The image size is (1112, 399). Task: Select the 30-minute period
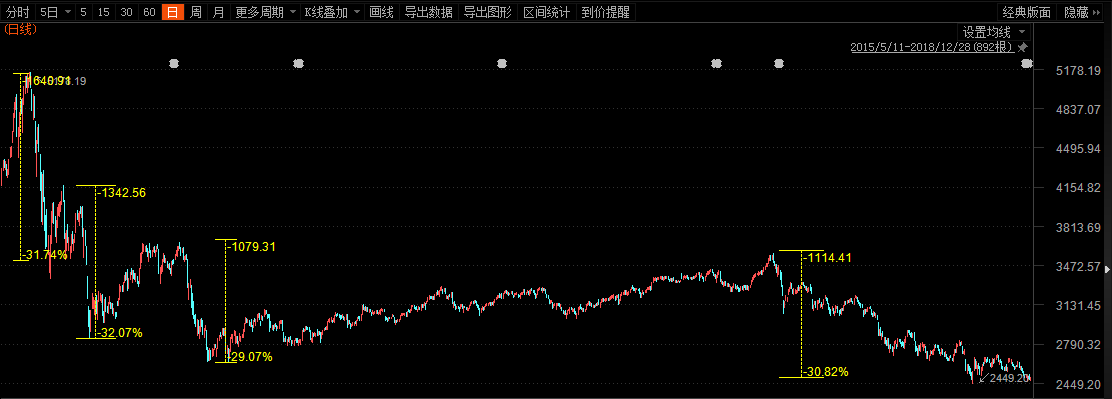coord(127,12)
